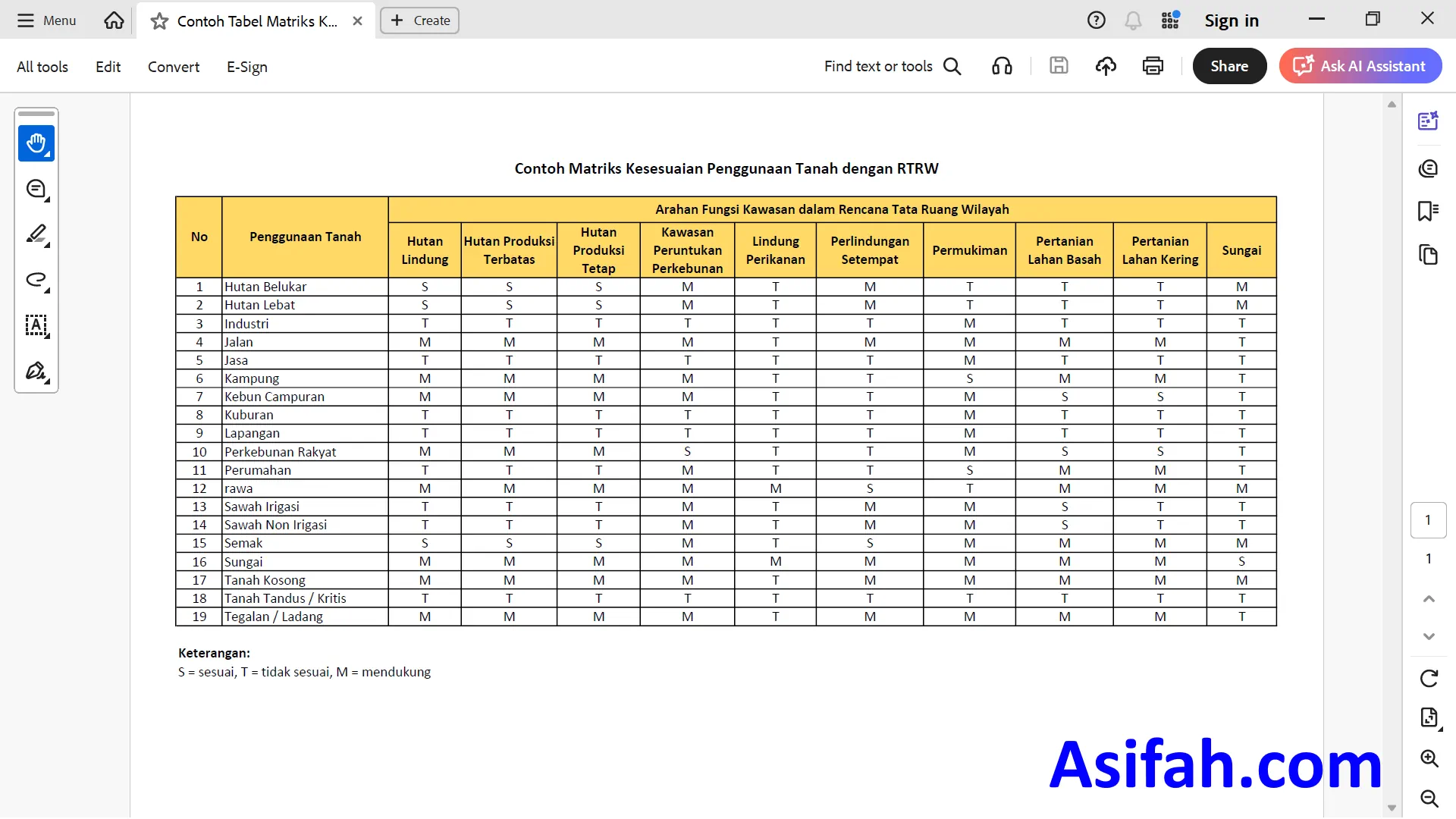
Task: Open the AI Assistant side panel icon
Action: (1429, 121)
